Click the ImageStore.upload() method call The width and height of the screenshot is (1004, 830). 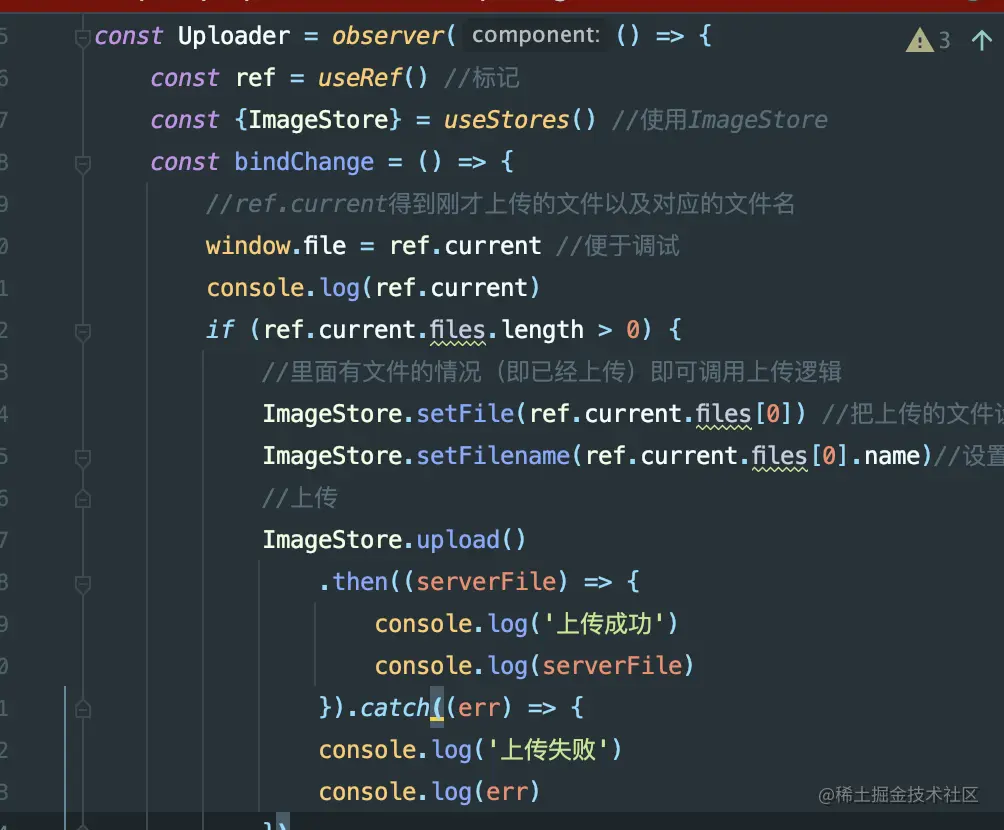458,539
